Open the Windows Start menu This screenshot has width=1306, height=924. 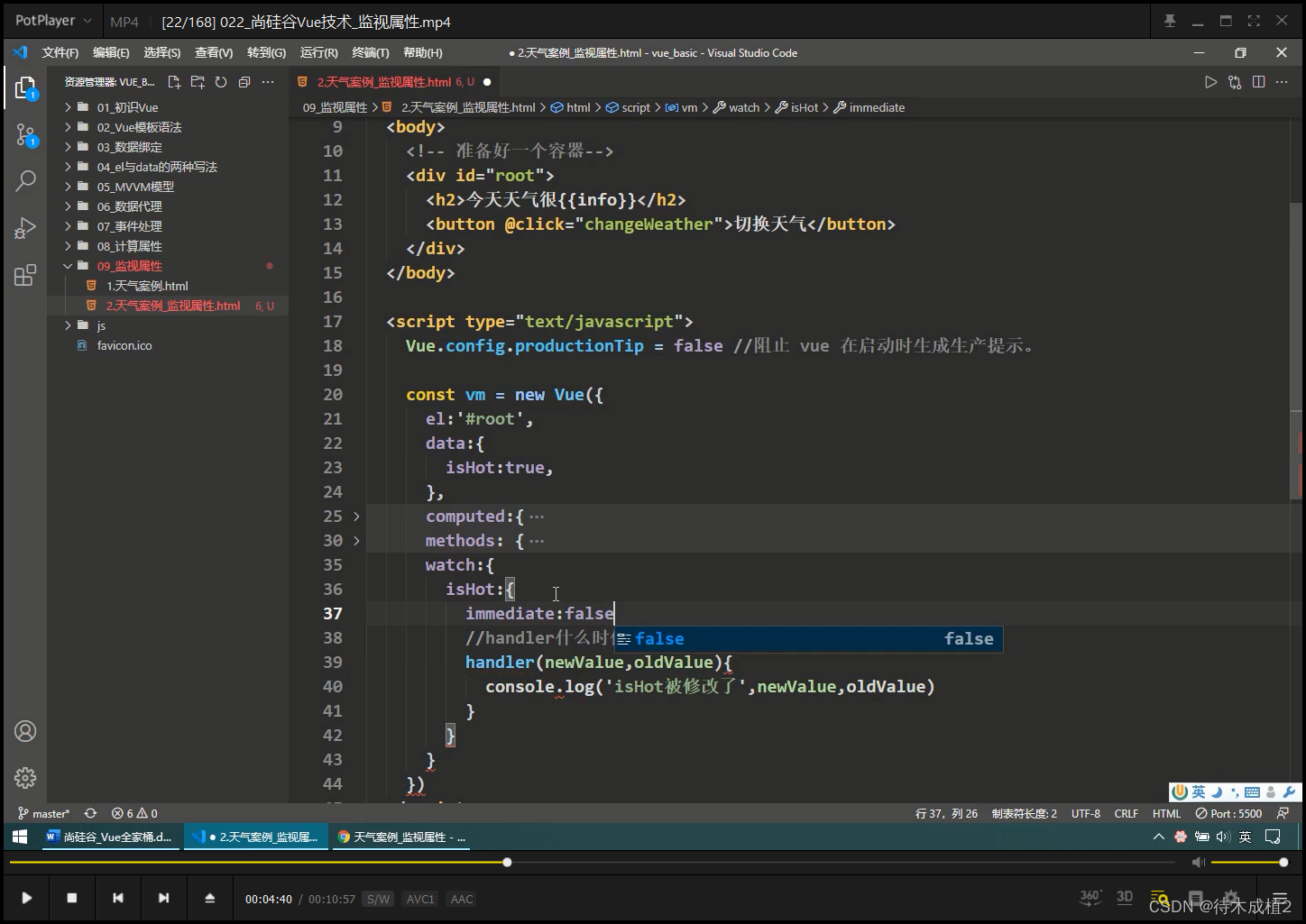coord(20,837)
